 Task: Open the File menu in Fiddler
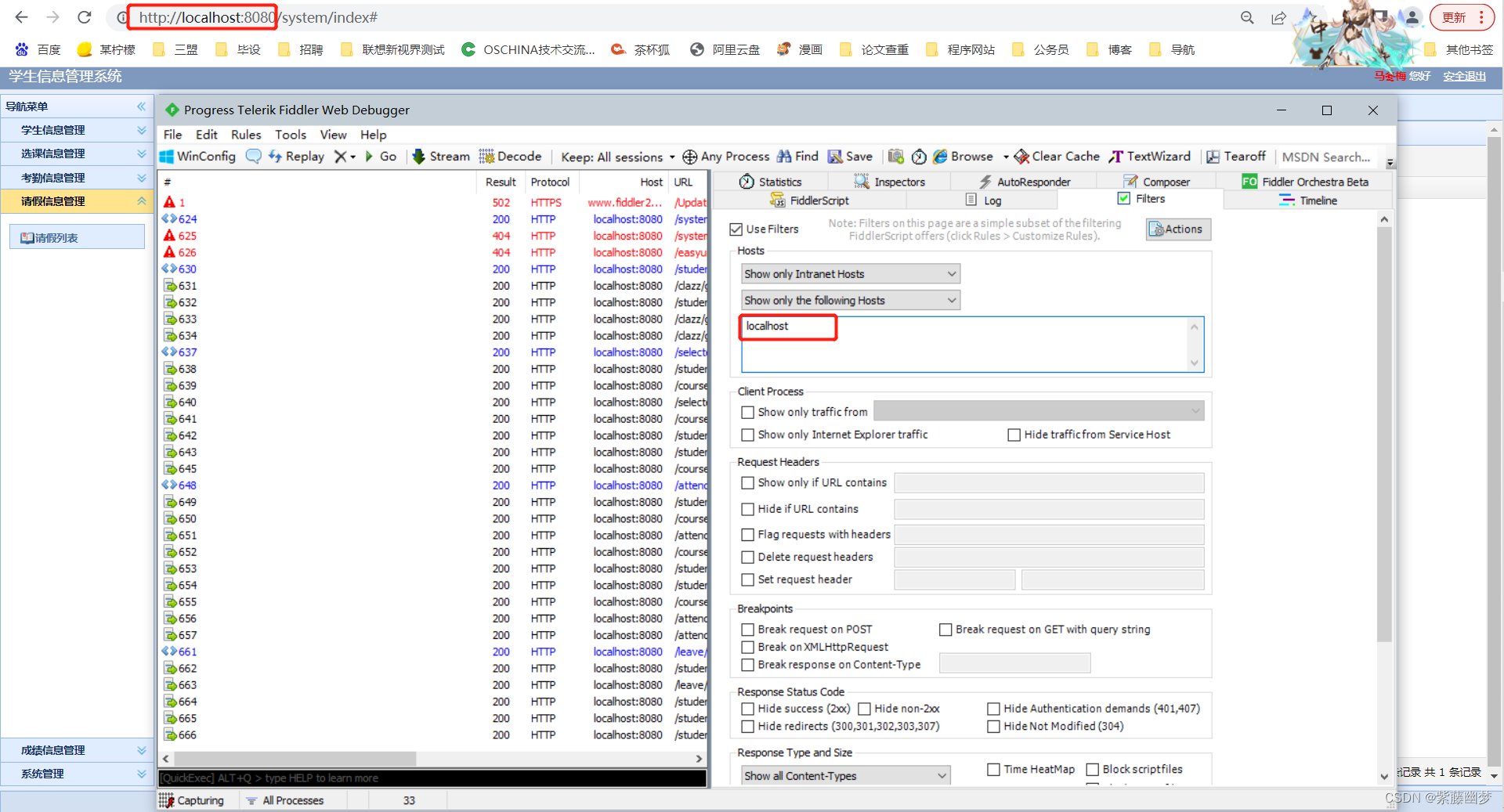[172, 135]
